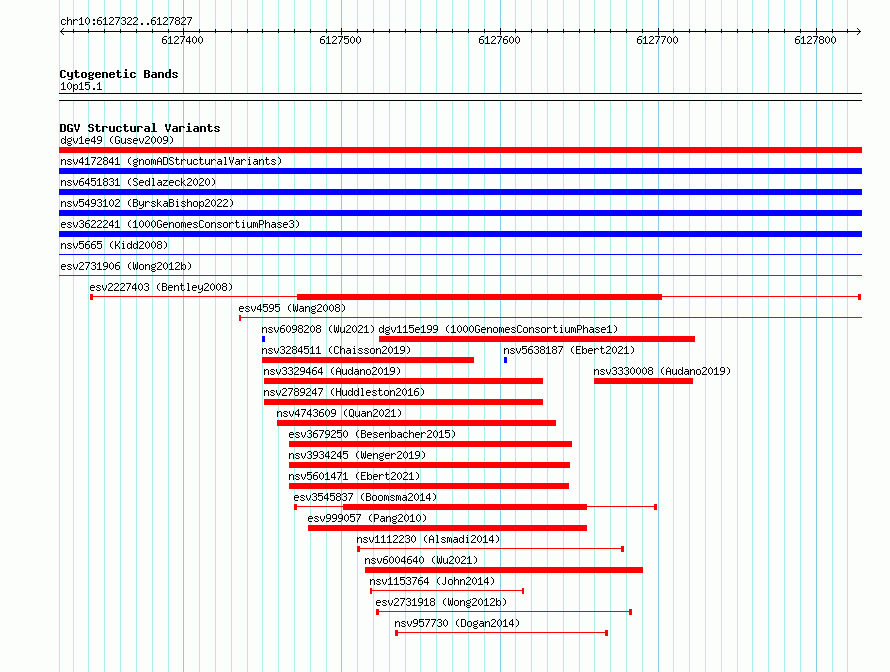Open esv3545837 (Boomsma2014) label
Image resolution: width=890 pixels, height=672 pixels.
pos(365,497)
